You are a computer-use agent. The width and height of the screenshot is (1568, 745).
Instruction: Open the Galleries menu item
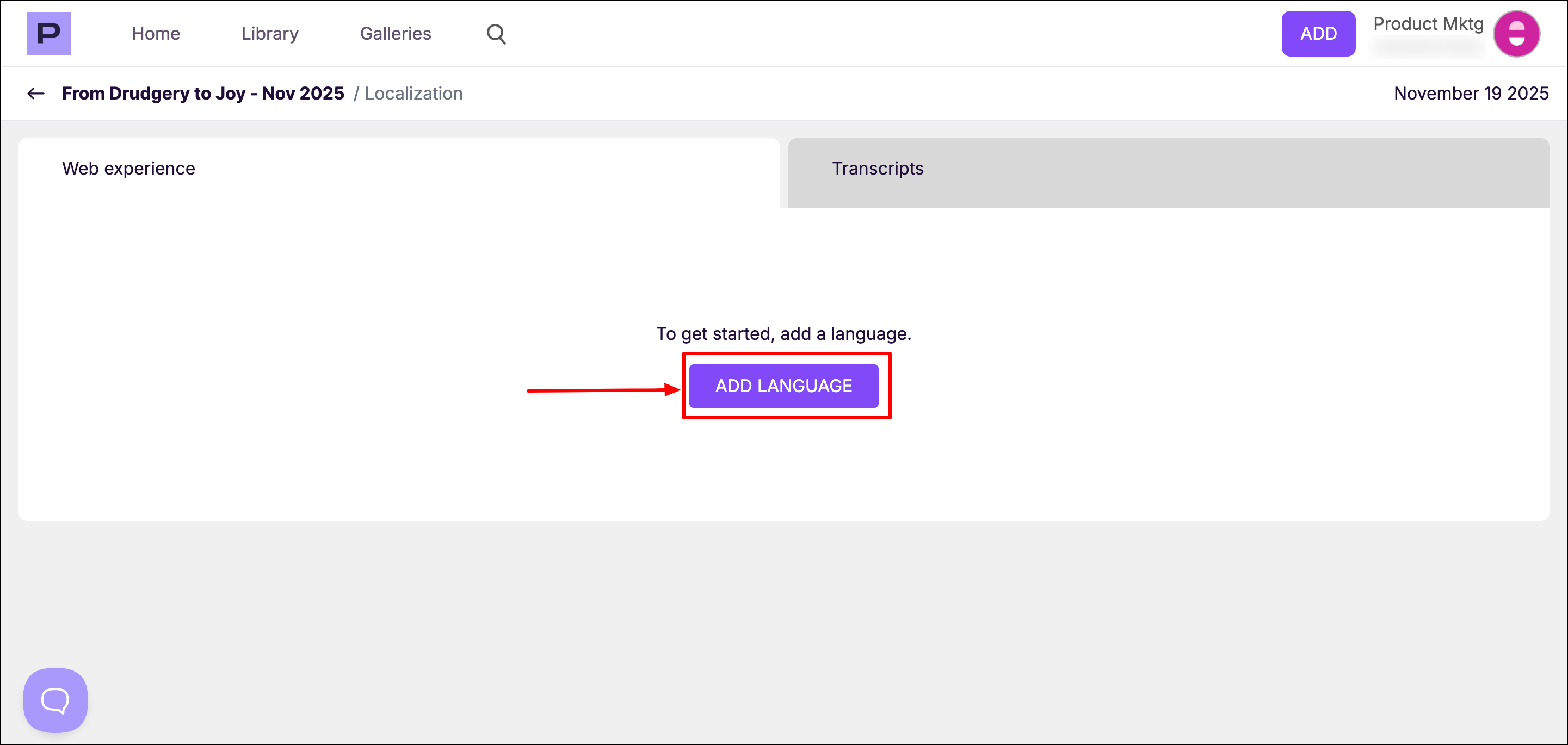396,34
